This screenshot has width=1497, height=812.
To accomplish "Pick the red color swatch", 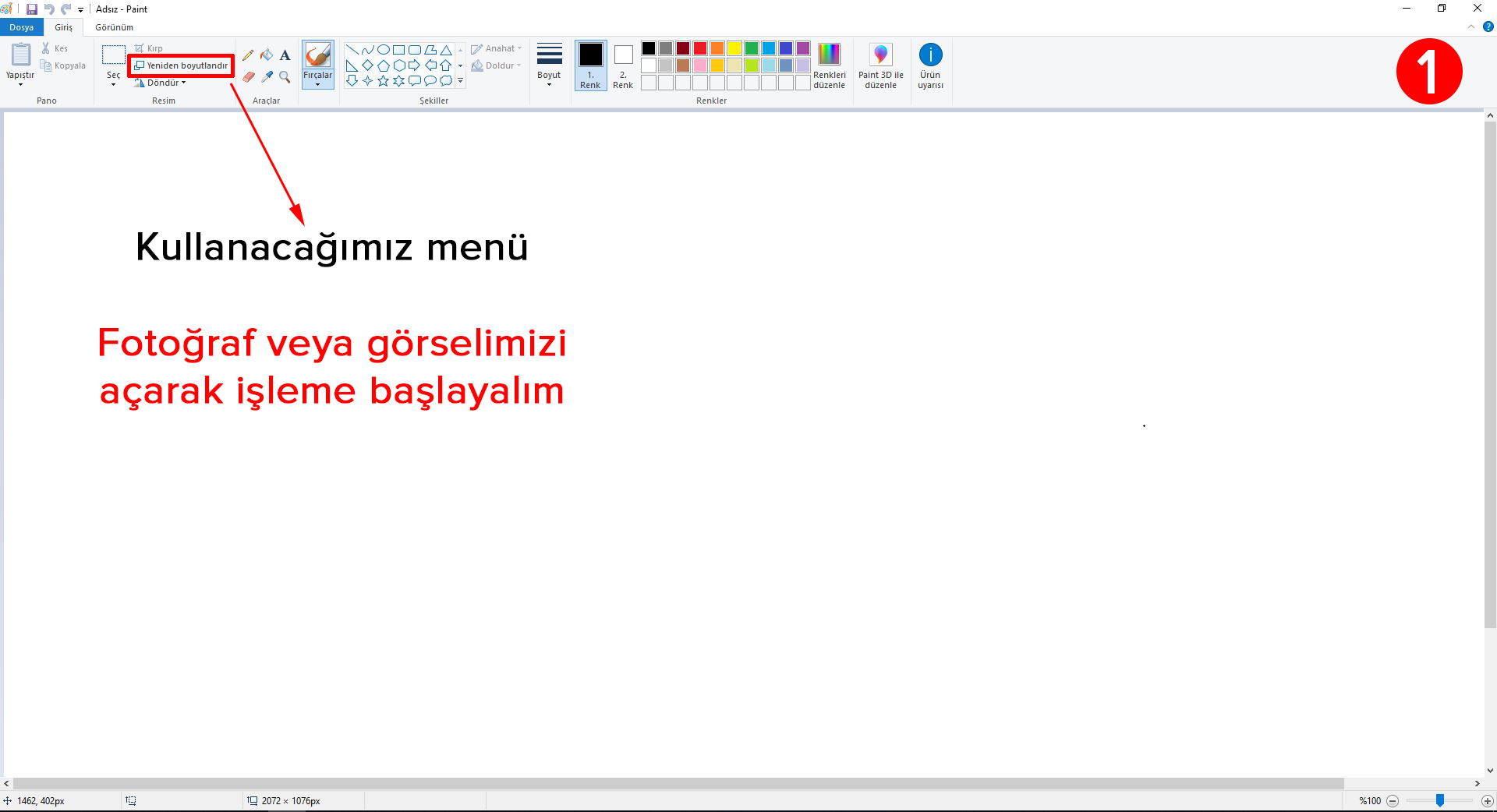I will point(700,48).
